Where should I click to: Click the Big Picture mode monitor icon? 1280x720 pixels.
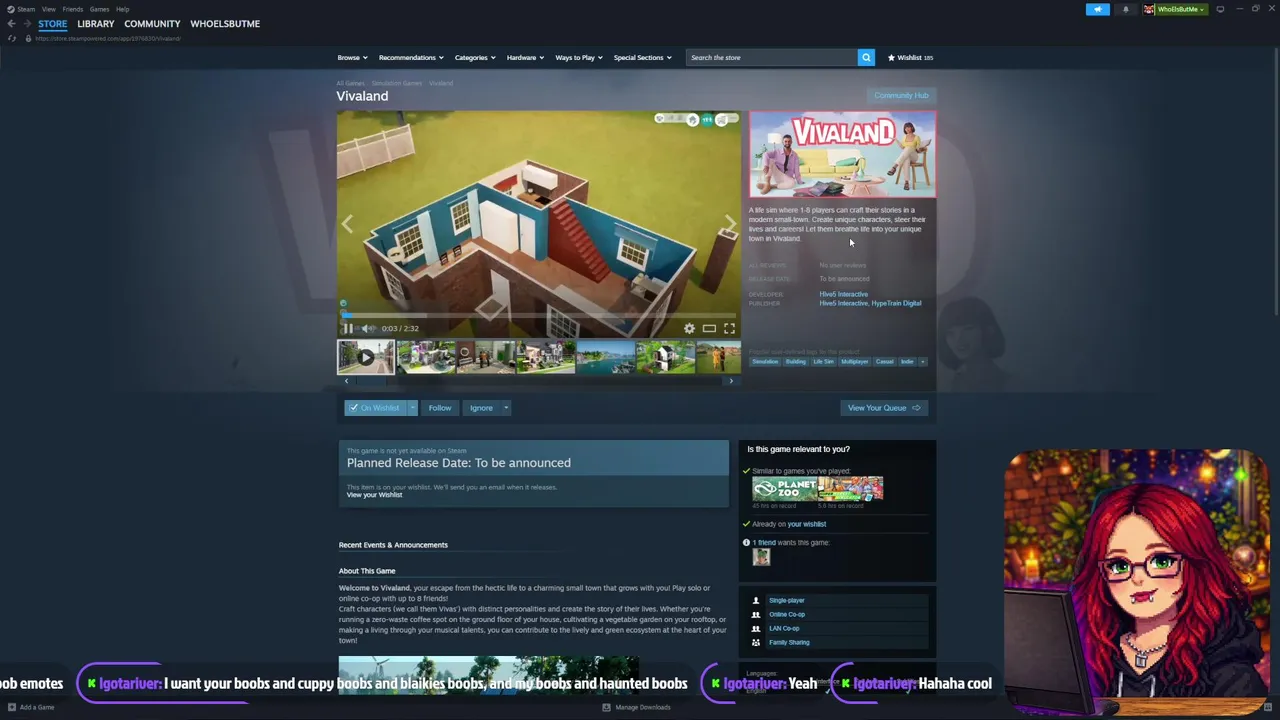pos(1220,9)
